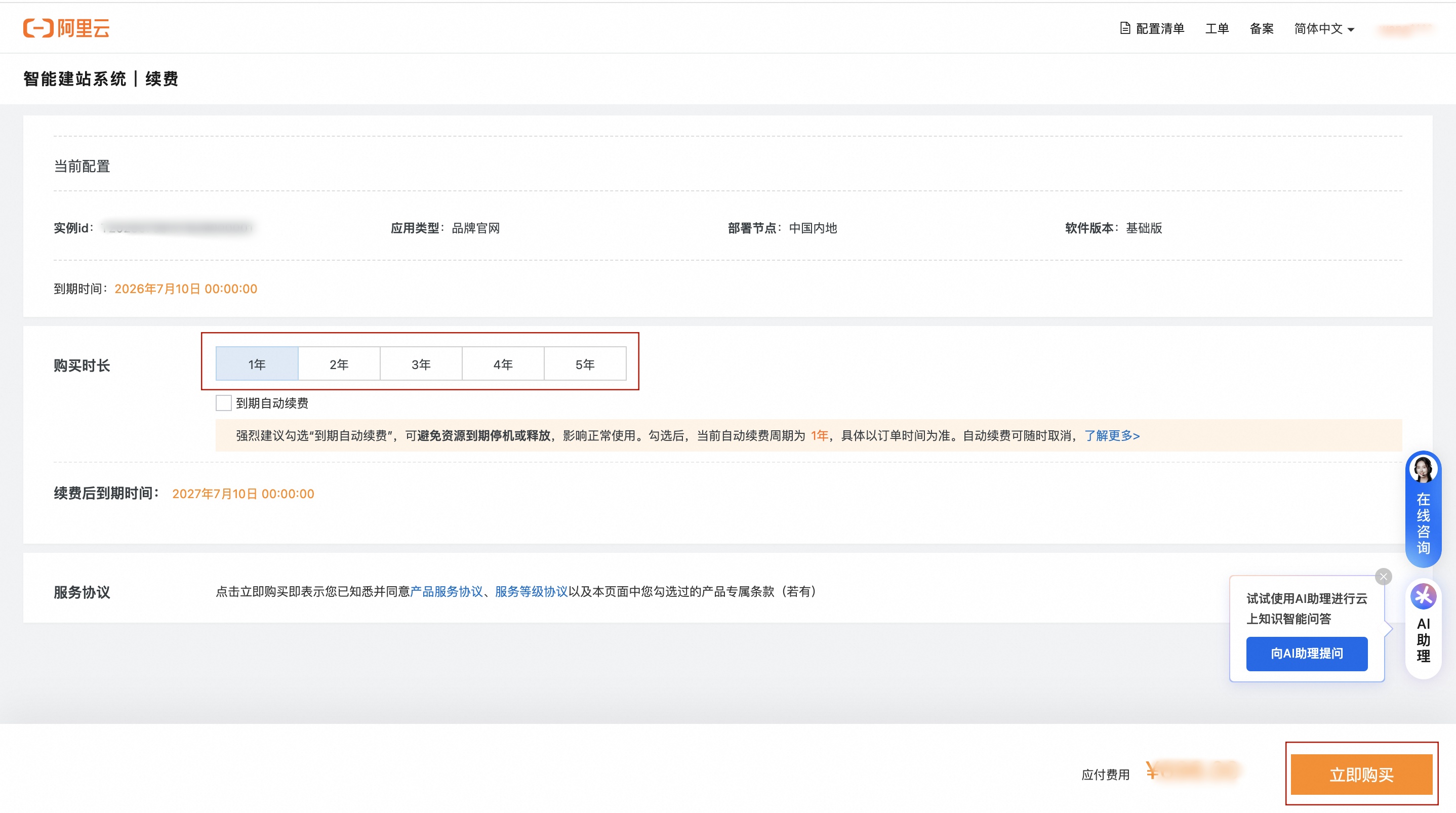Image resolution: width=1456 pixels, height=813 pixels.
Task: Click the 智能建站系统 | 续费 page title
Action: pos(101,78)
